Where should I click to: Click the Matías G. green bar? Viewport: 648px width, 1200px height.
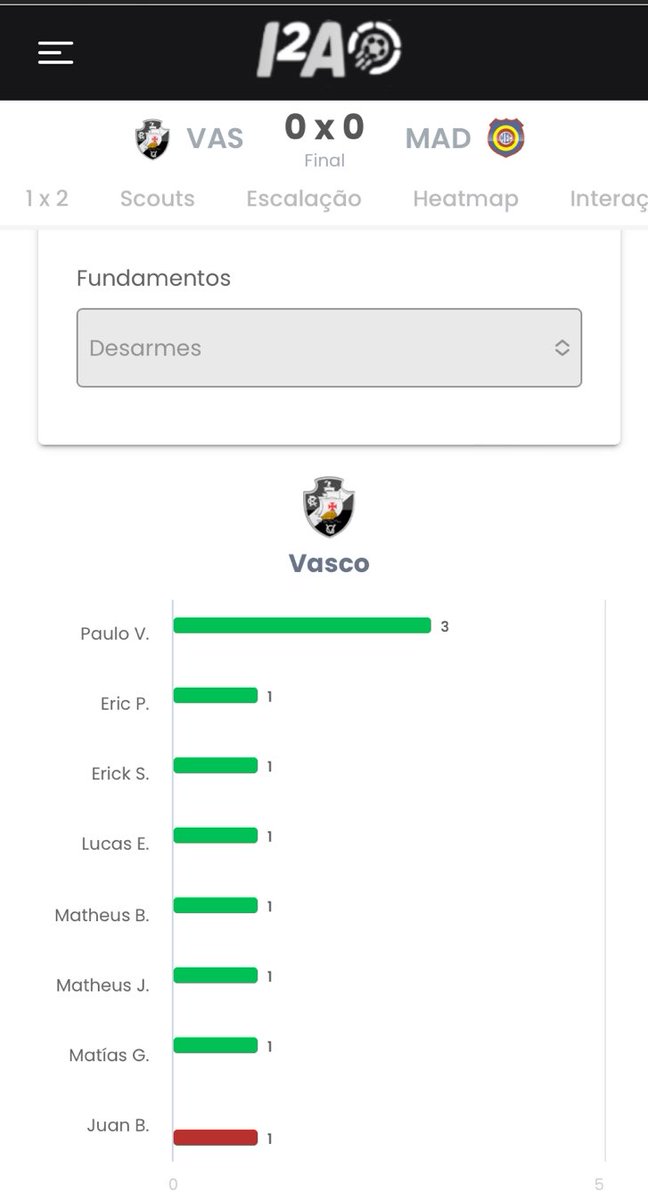pyautogui.click(x=215, y=1046)
